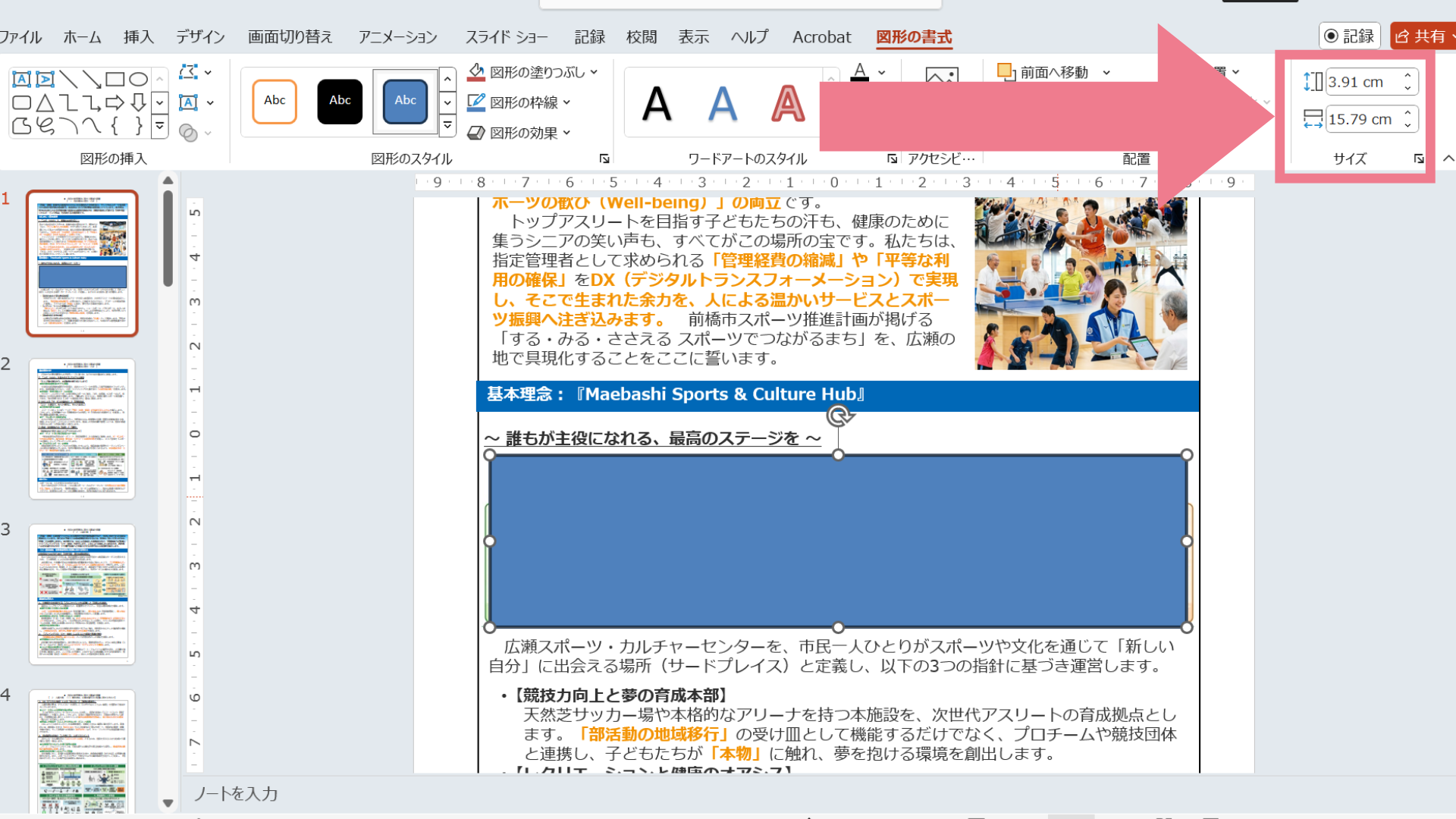Switch to アニメーション tab

tap(397, 36)
